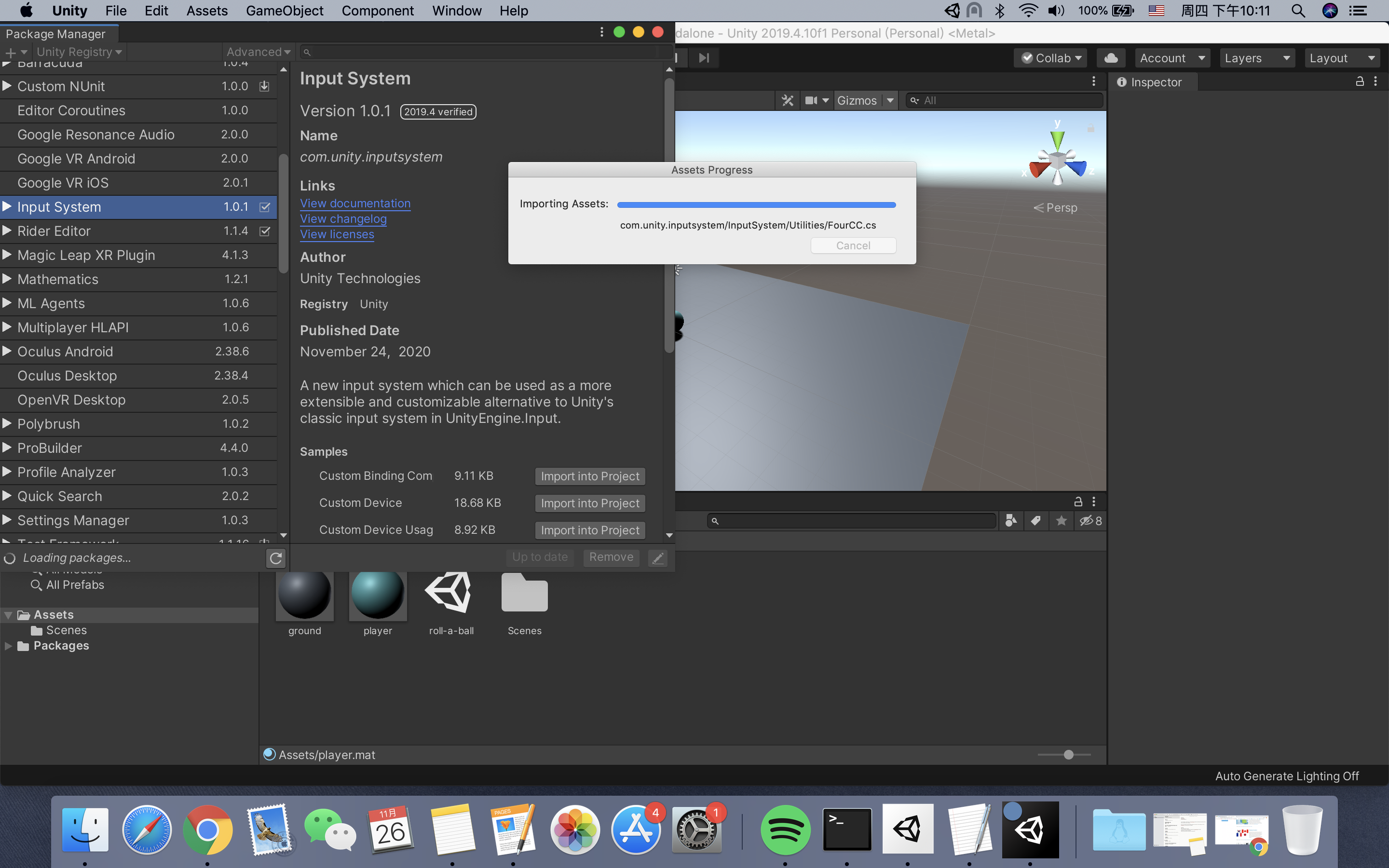Open the Inspector panel options menu

(1376, 81)
